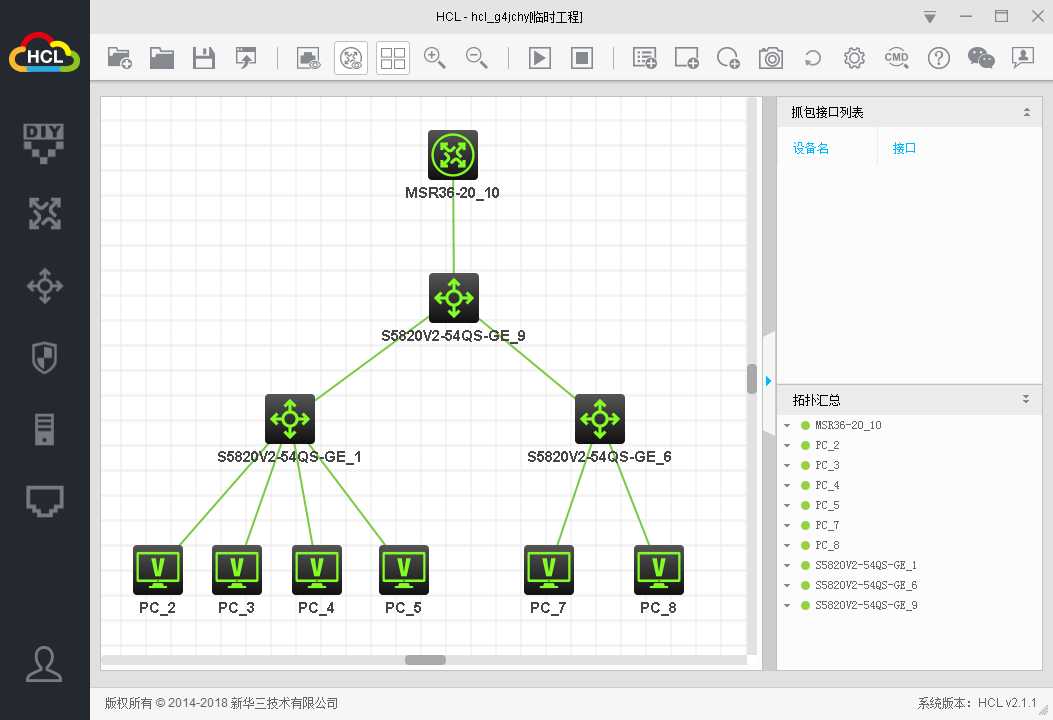Screen dimensions: 1053x720
Task: Open the router devices sidebar category
Action: pos(44,214)
